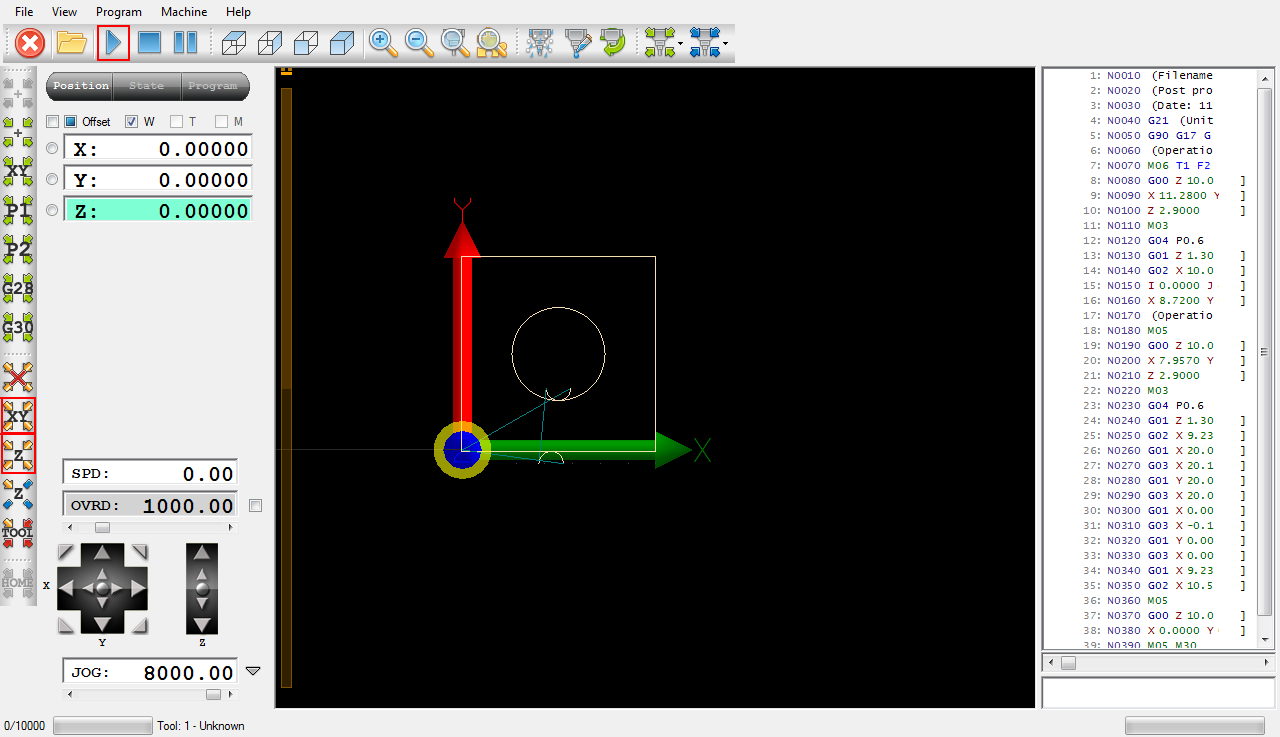Pause the program with the pause icon
The width and height of the screenshot is (1280, 737).
click(x=185, y=43)
